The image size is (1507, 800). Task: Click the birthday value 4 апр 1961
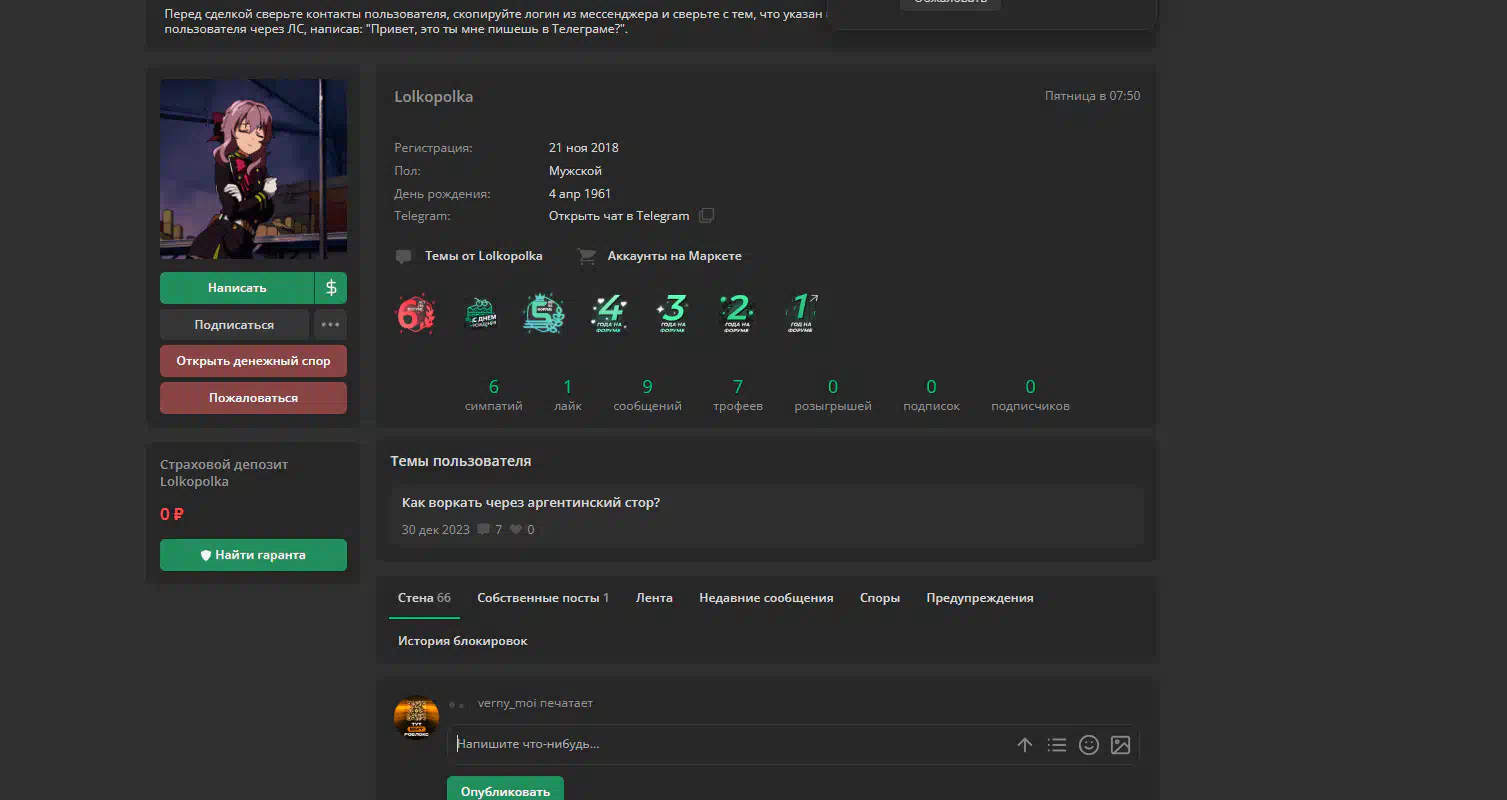(580, 194)
